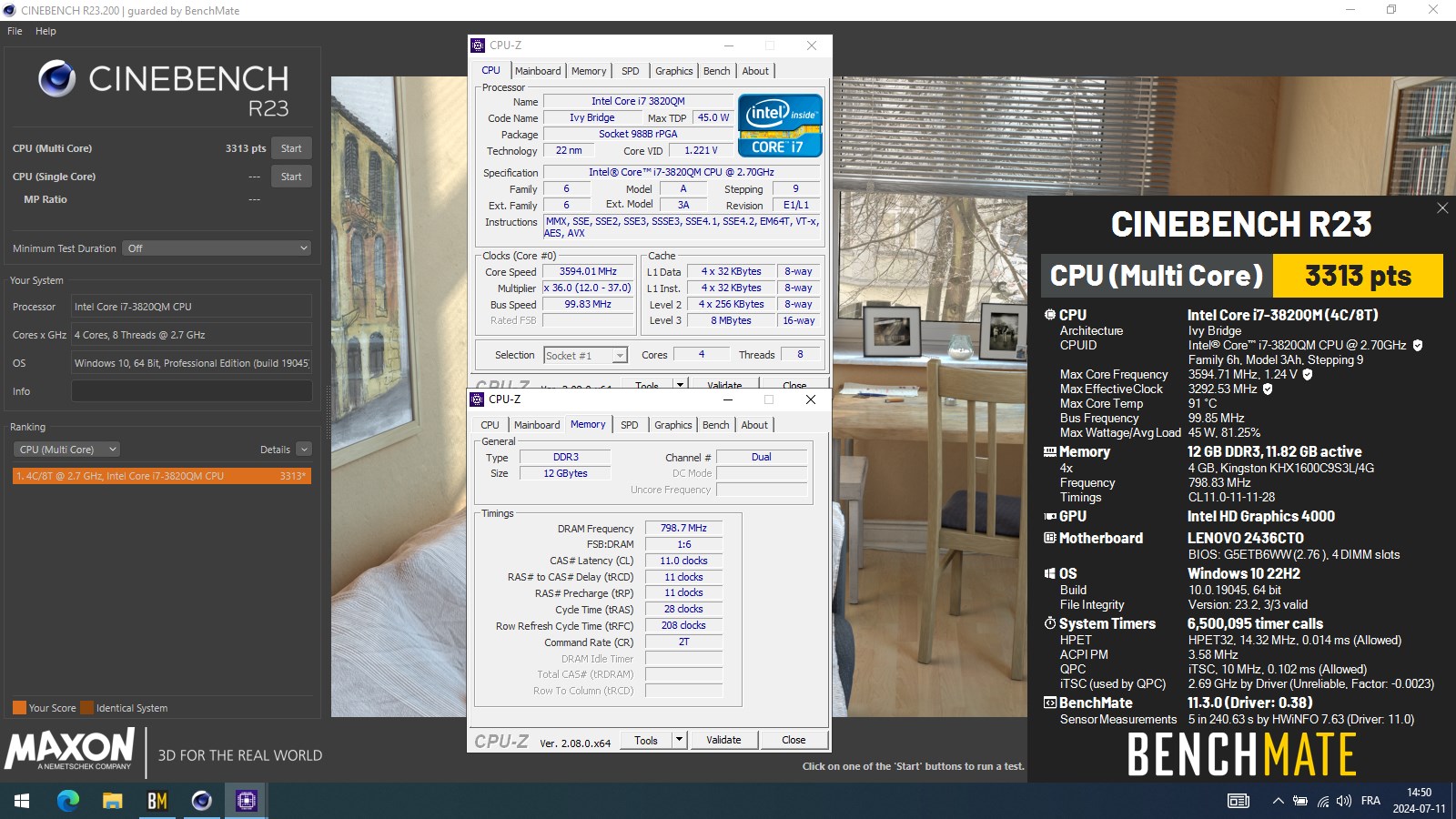1456x819 pixels.
Task: Click verified shield beside Max Effective Clock
Action: pyautogui.click(x=1268, y=389)
